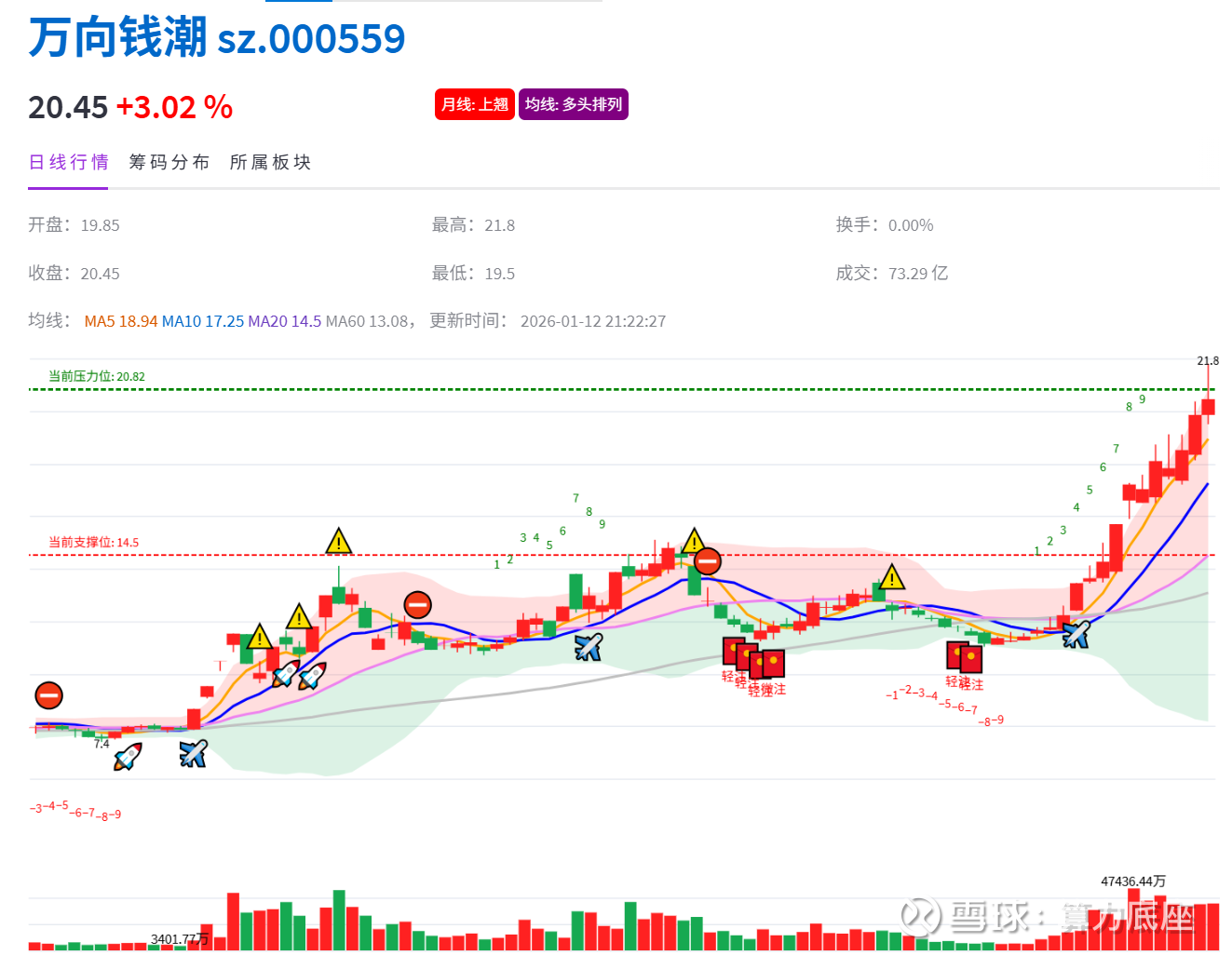The width and height of the screenshot is (1232, 956).
Task: Click the leftmost yellow warning triangle
Action: coord(259,637)
